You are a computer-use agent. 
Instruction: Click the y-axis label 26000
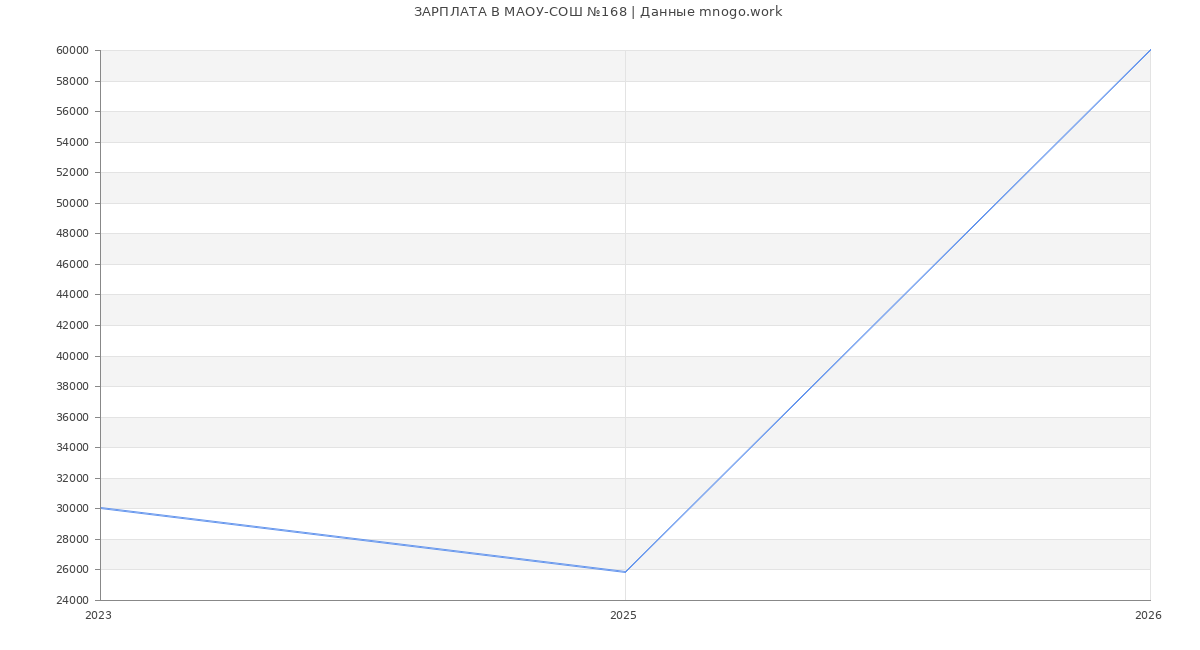pyautogui.click(x=73, y=569)
